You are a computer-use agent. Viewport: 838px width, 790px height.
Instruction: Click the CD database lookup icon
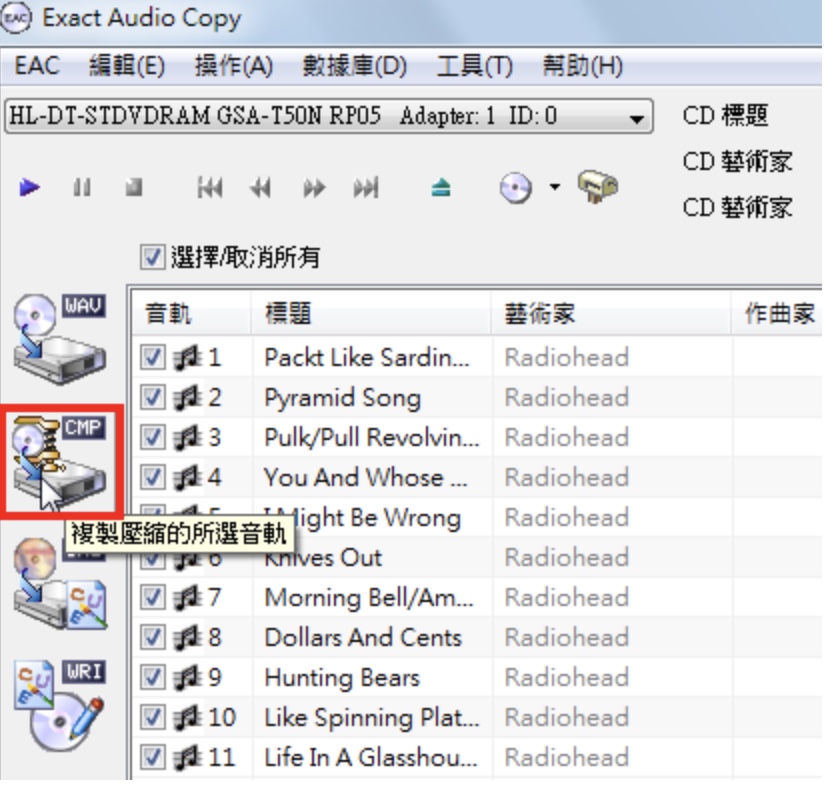pyautogui.click(x=516, y=188)
